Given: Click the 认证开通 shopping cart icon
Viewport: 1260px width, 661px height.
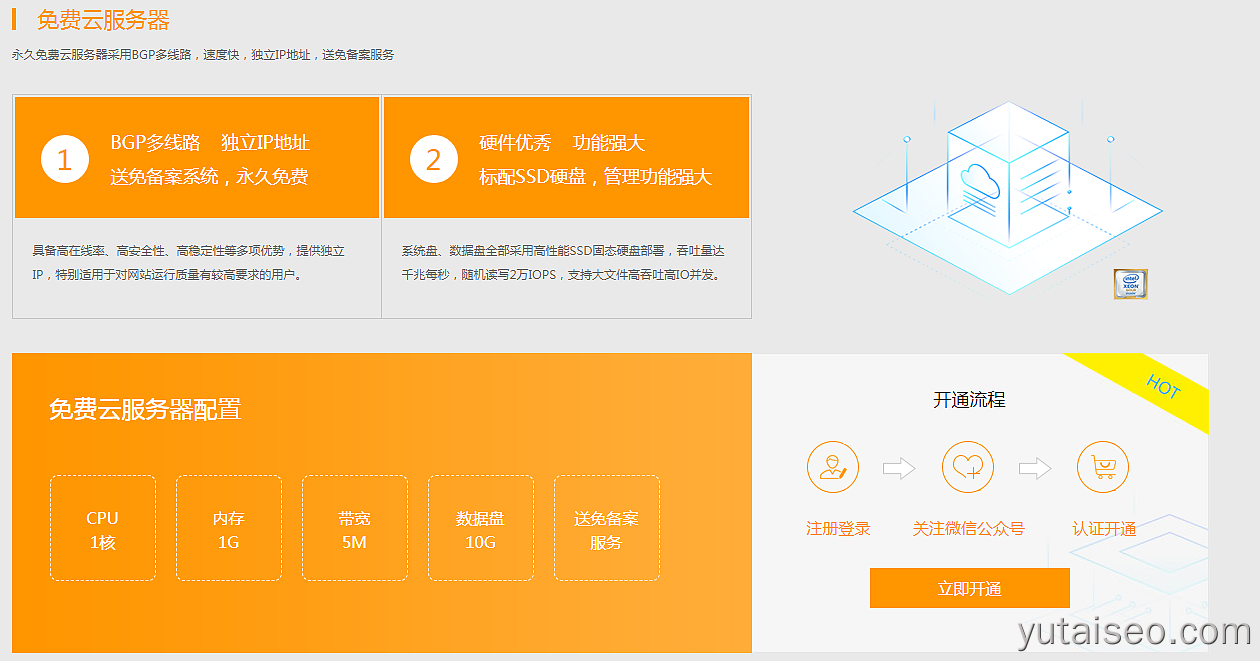Looking at the screenshot, I should click(1103, 467).
